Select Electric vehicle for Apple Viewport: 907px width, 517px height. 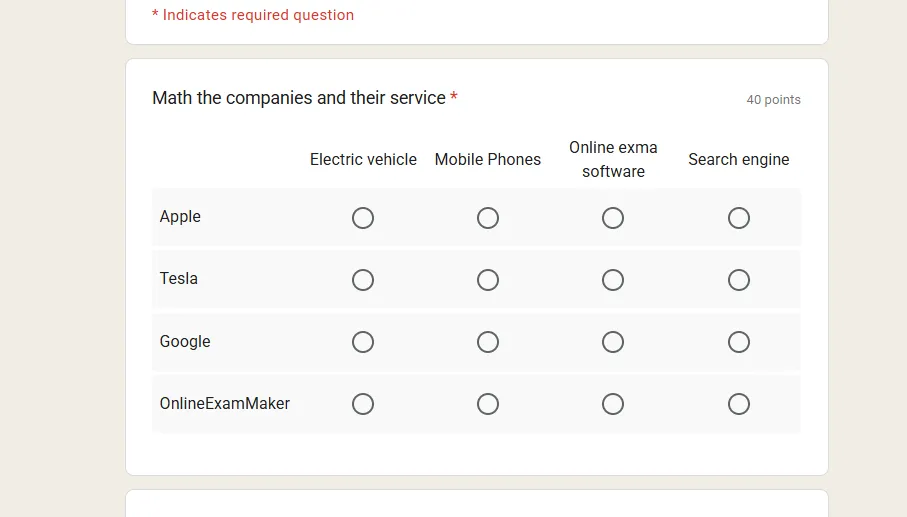tap(363, 218)
